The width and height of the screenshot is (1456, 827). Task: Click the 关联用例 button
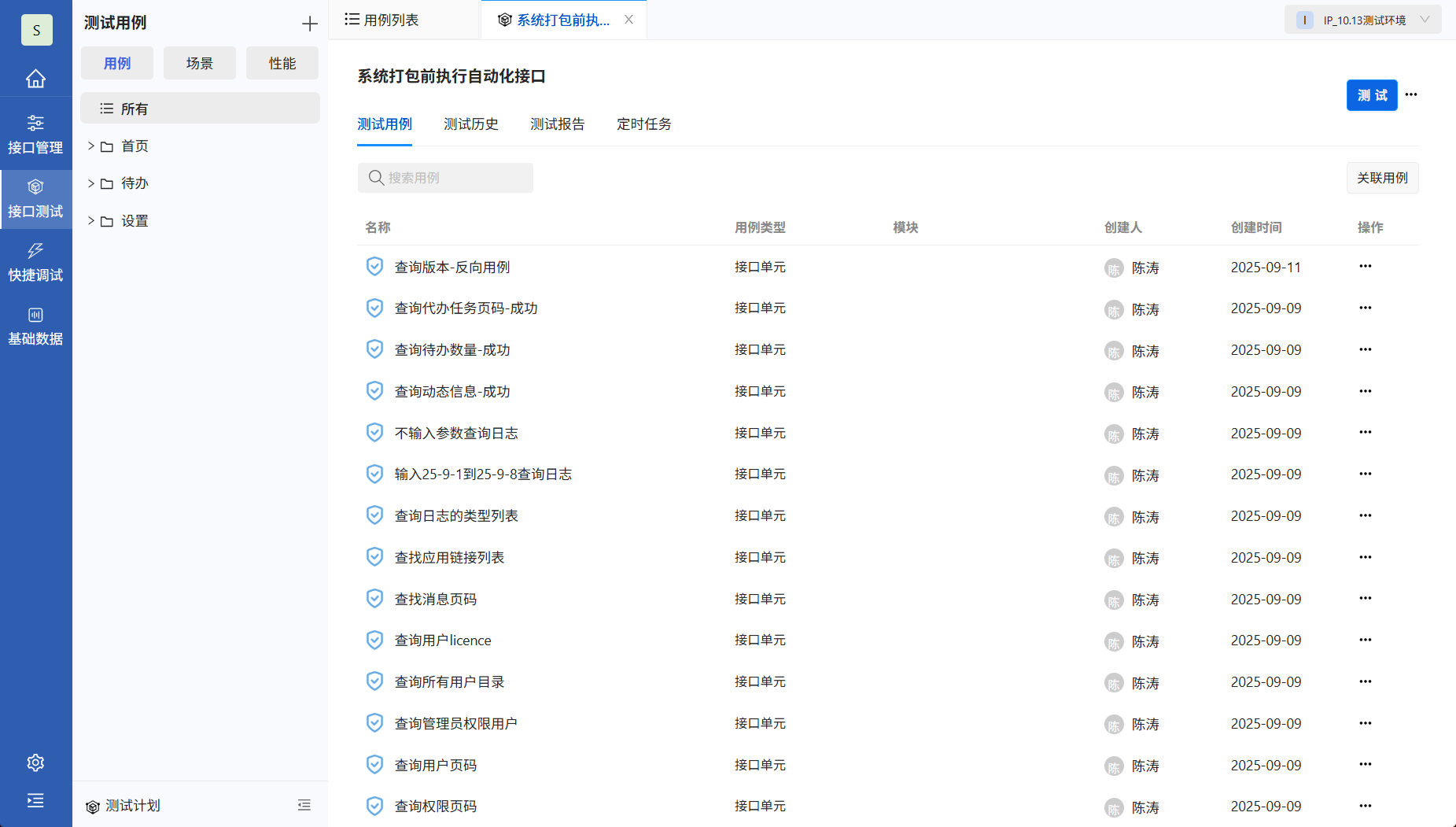(x=1382, y=178)
